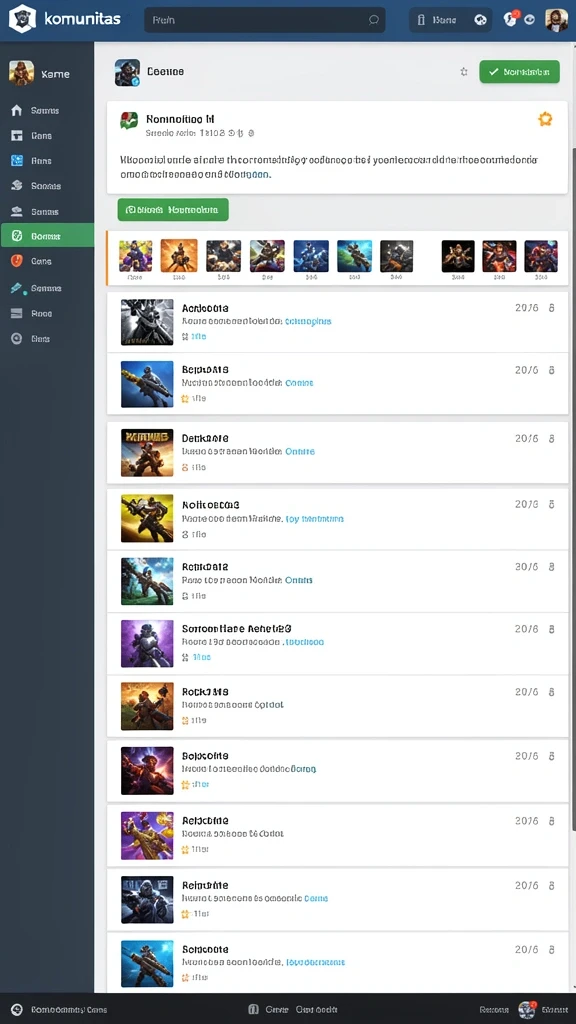Click the small round icon beside the header avatar
The image size is (576, 1024).
530,20
